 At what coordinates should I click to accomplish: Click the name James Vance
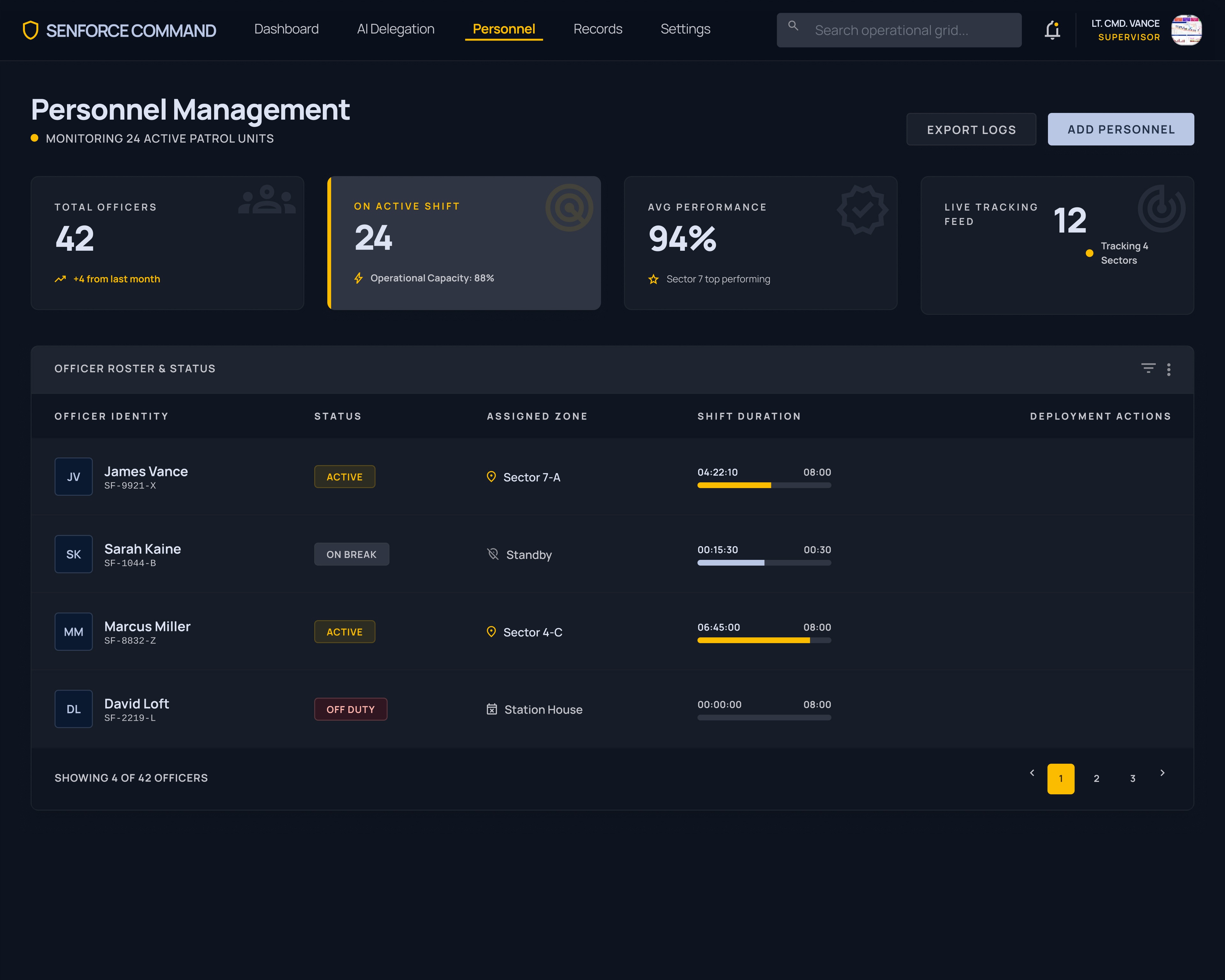point(146,471)
